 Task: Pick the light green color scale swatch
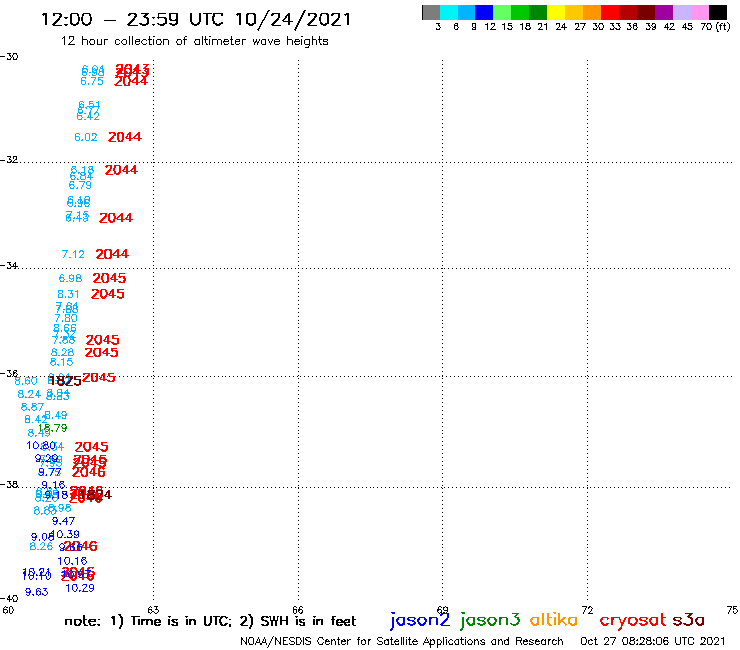pos(502,12)
